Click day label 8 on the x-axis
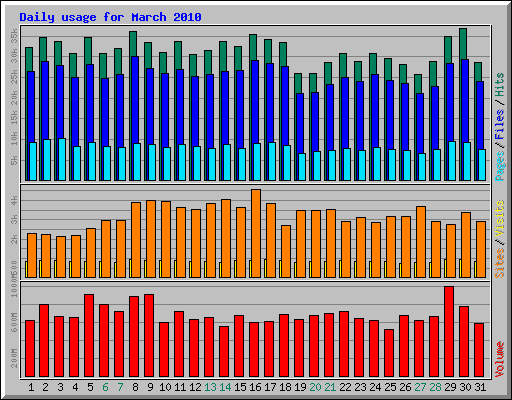512x400 pixels. pyautogui.click(x=135, y=387)
